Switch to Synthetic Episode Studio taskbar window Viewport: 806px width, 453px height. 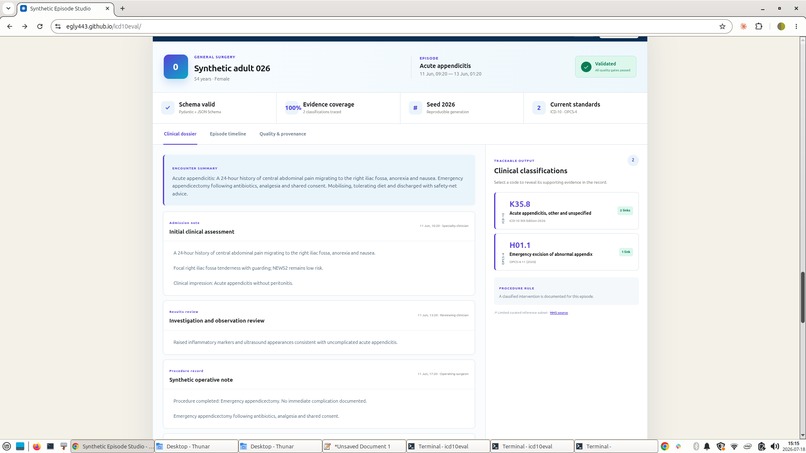pyautogui.click(x=112, y=446)
